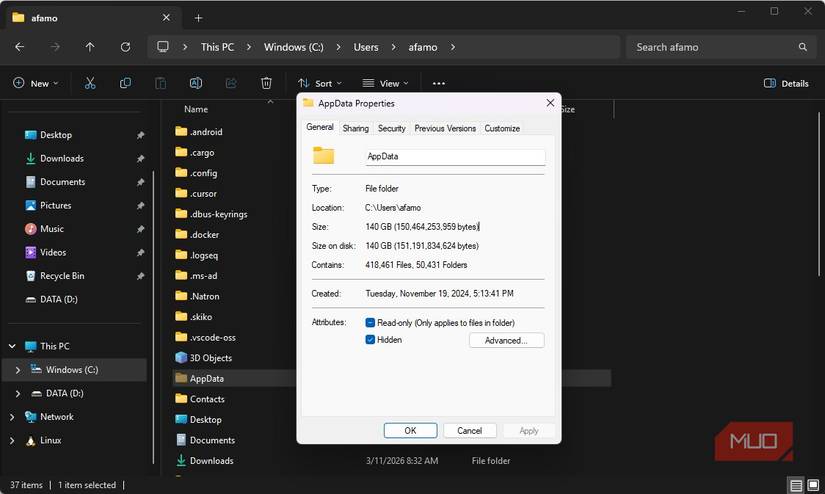This screenshot has width=825, height=494.
Task: Open the Previous Versions tab
Action: coord(445,128)
